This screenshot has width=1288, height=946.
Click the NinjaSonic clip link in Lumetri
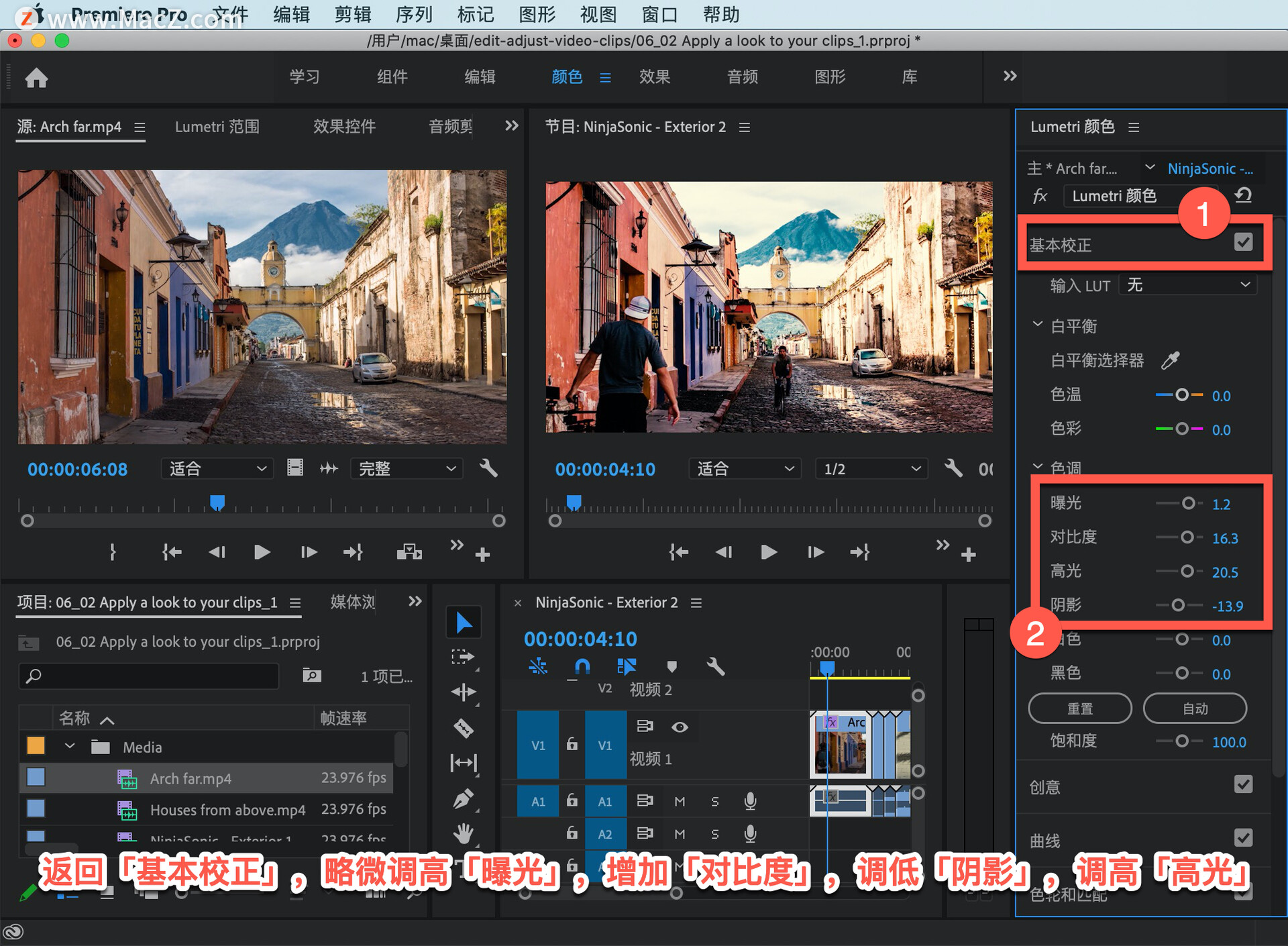1210,168
